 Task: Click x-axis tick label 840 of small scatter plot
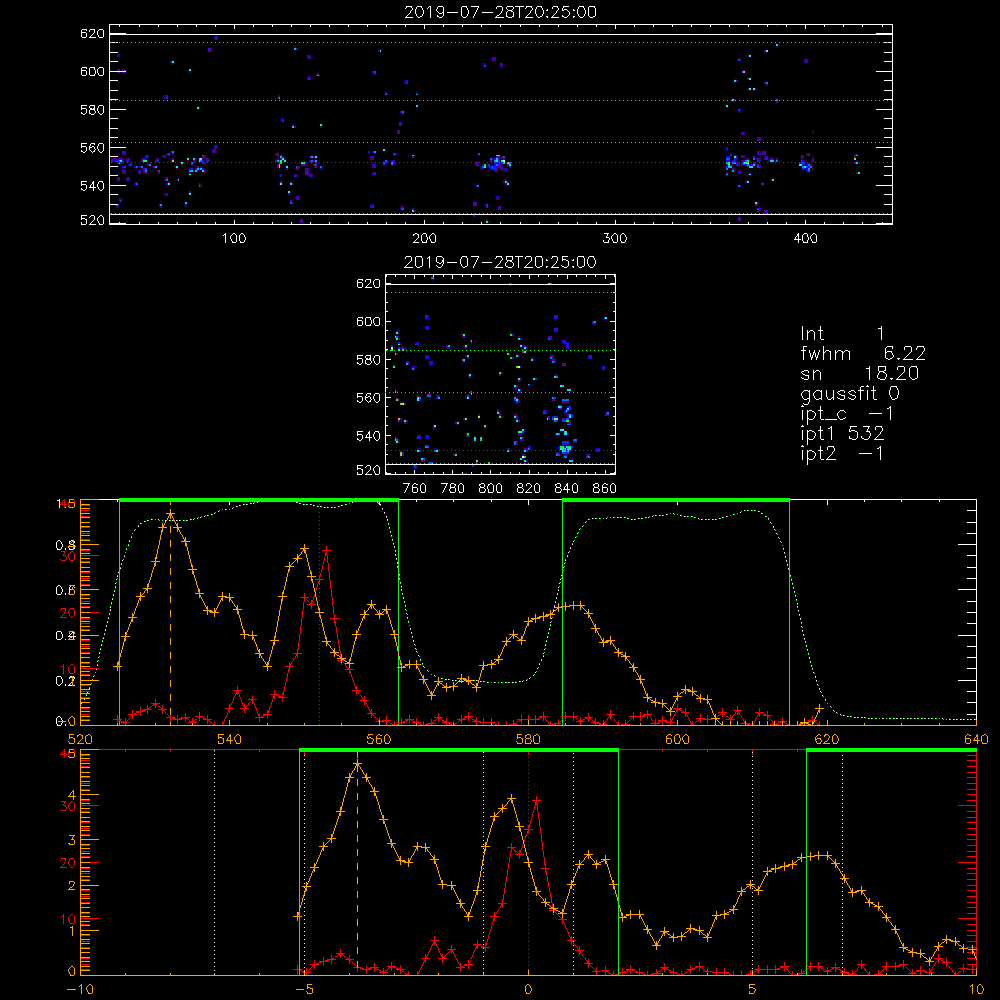click(x=566, y=489)
